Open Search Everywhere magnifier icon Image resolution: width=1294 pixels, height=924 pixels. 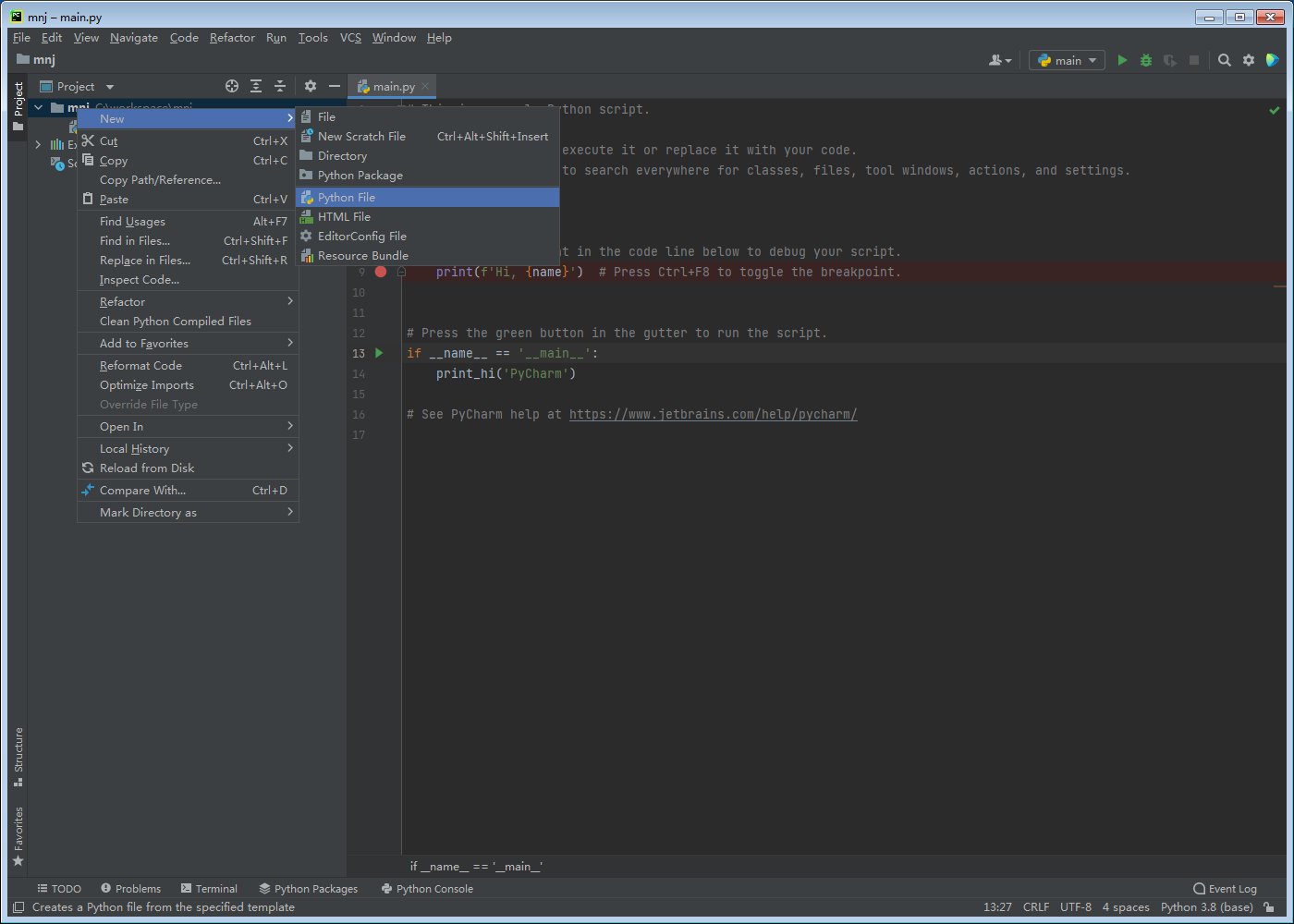[1225, 60]
